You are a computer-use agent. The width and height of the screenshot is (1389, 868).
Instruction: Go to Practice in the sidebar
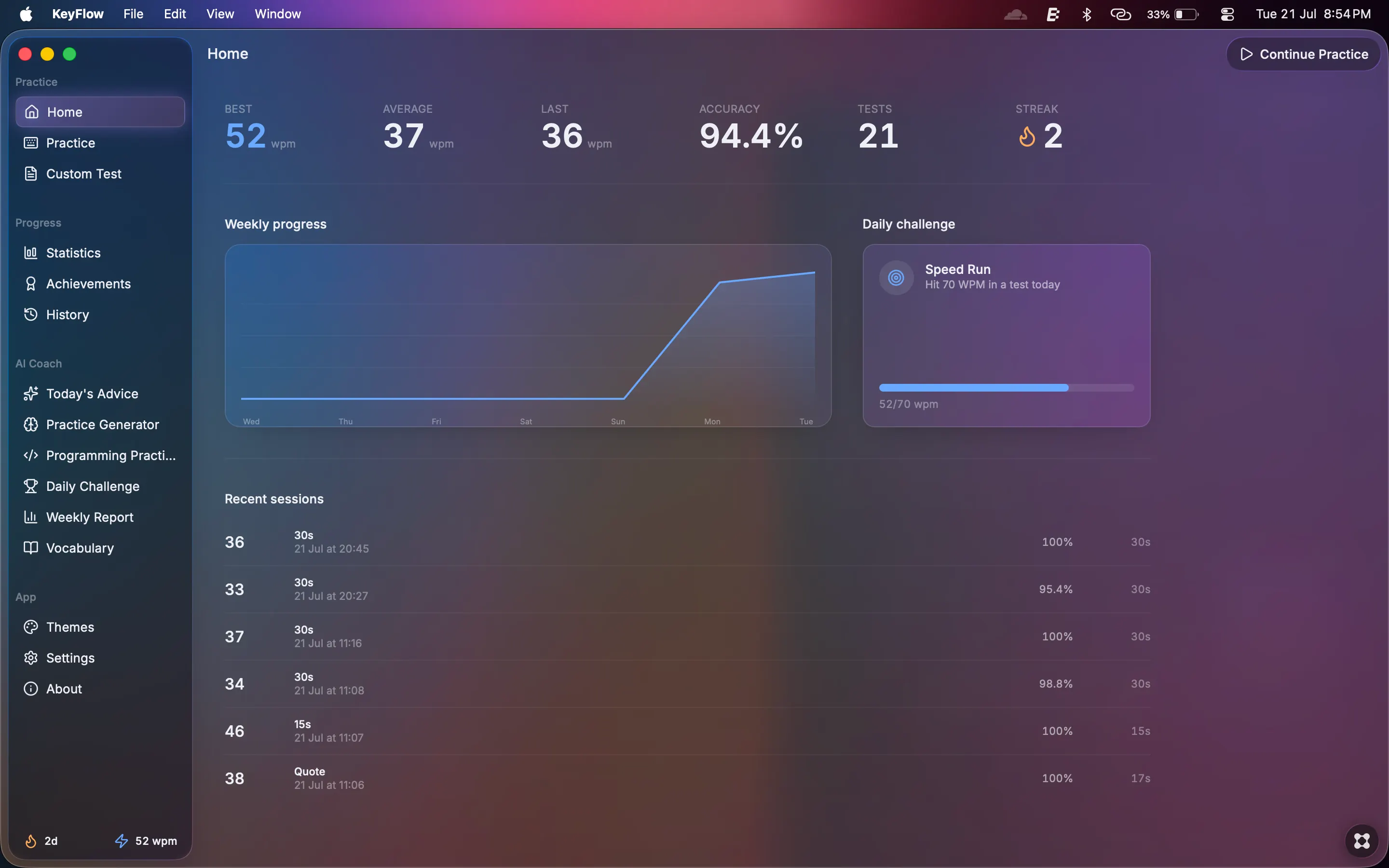click(x=100, y=143)
